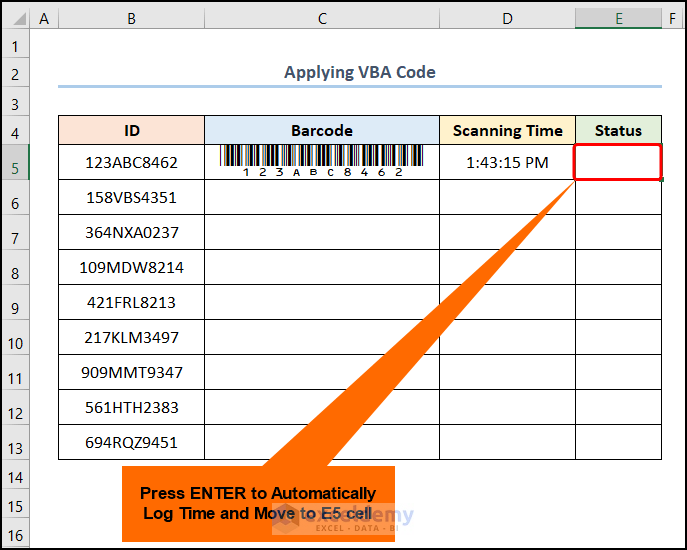Select column C header

tap(322, 19)
